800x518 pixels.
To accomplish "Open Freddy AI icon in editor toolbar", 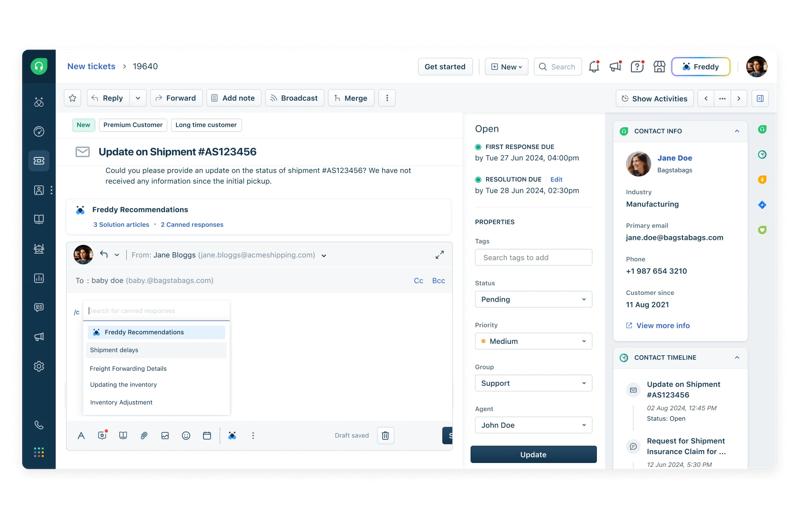I will point(232,436).
